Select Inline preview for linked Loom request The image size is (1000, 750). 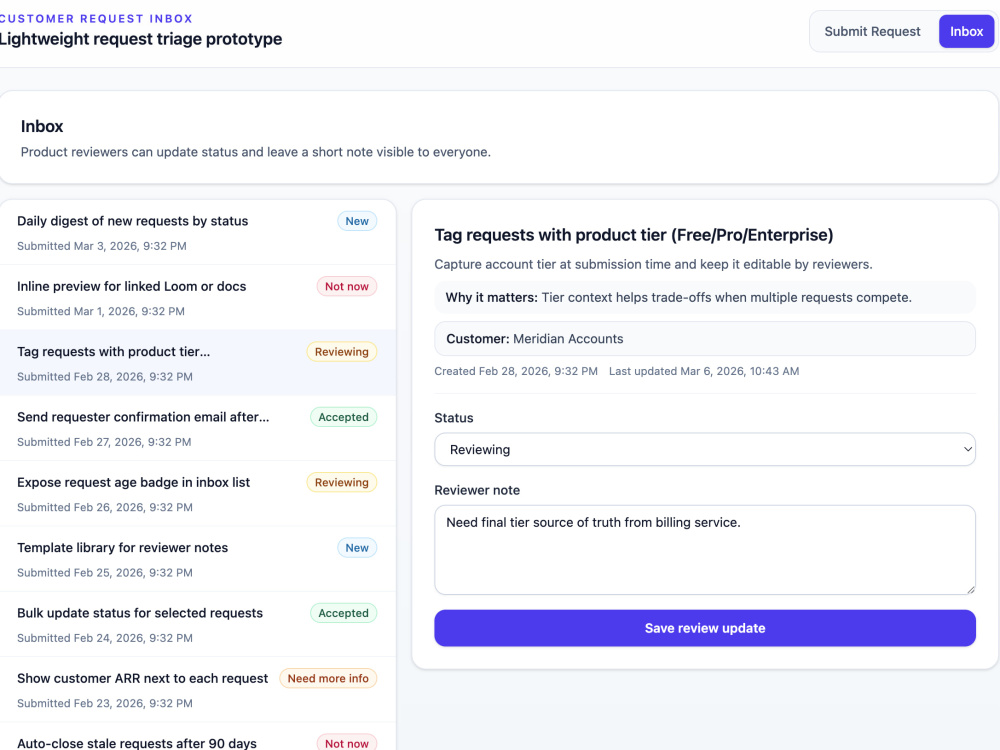pos(198,298)
